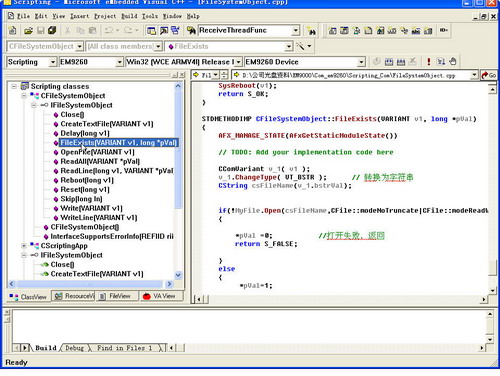Open the Tools menu
This screenshot has width=500, height=376.
click(150, 16)
